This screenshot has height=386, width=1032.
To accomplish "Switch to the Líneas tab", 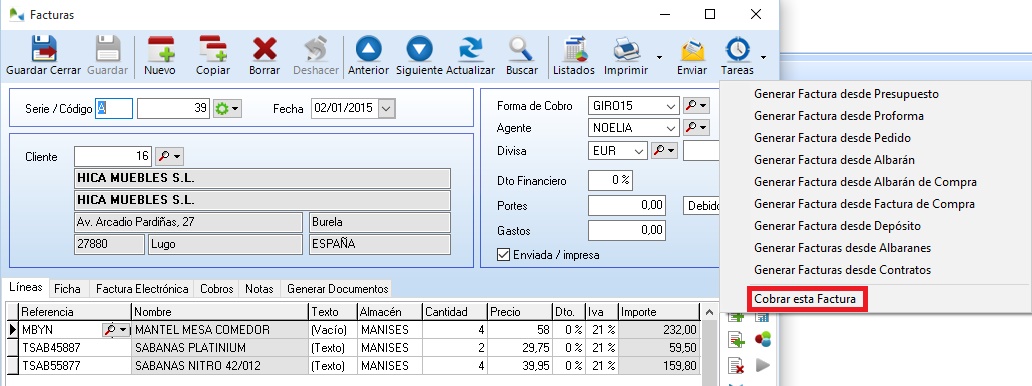I will point(26,288).
